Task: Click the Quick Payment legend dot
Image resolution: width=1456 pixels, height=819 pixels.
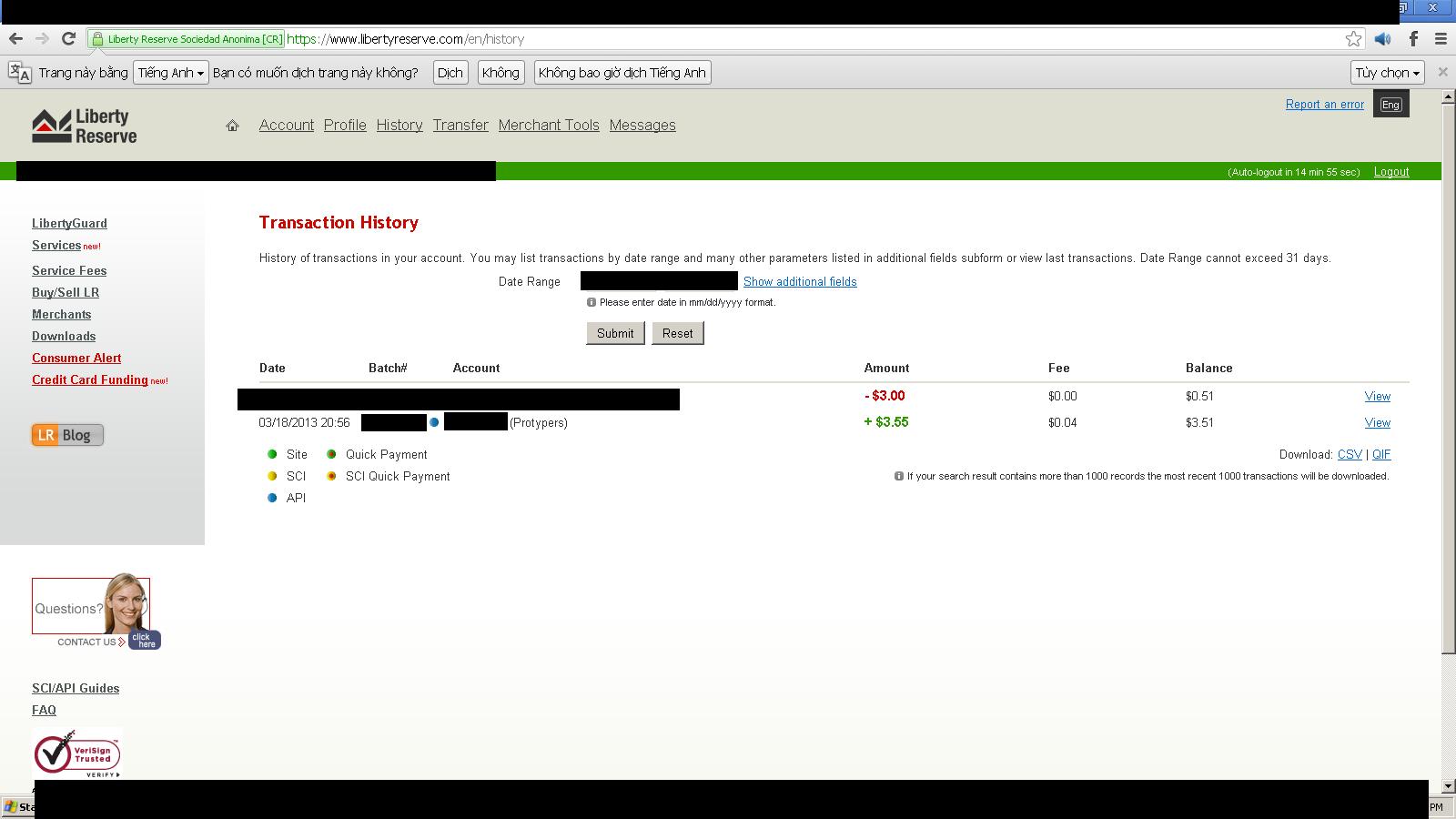Action: point(331,454)
